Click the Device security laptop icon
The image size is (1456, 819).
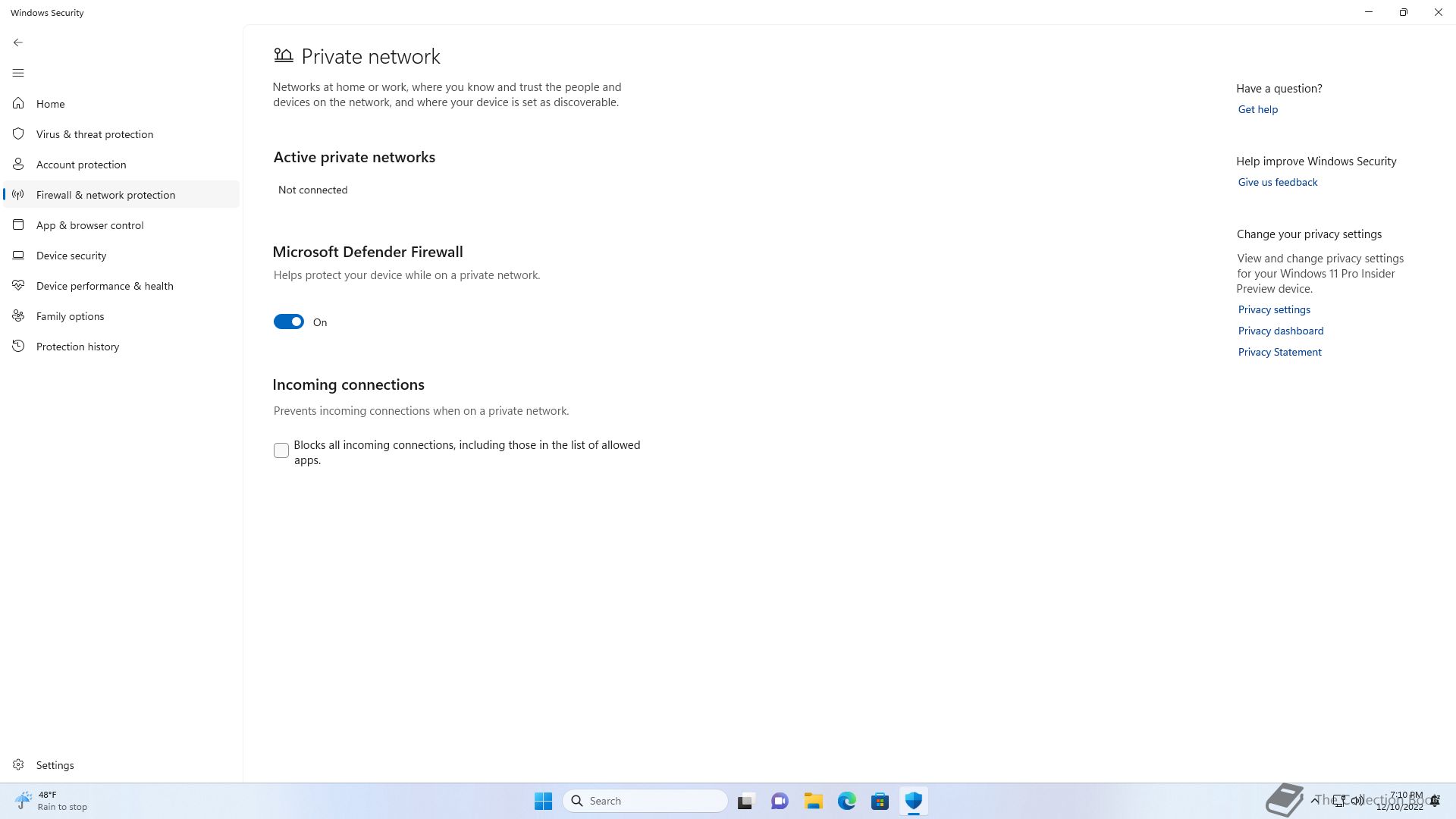click(18, 256)
